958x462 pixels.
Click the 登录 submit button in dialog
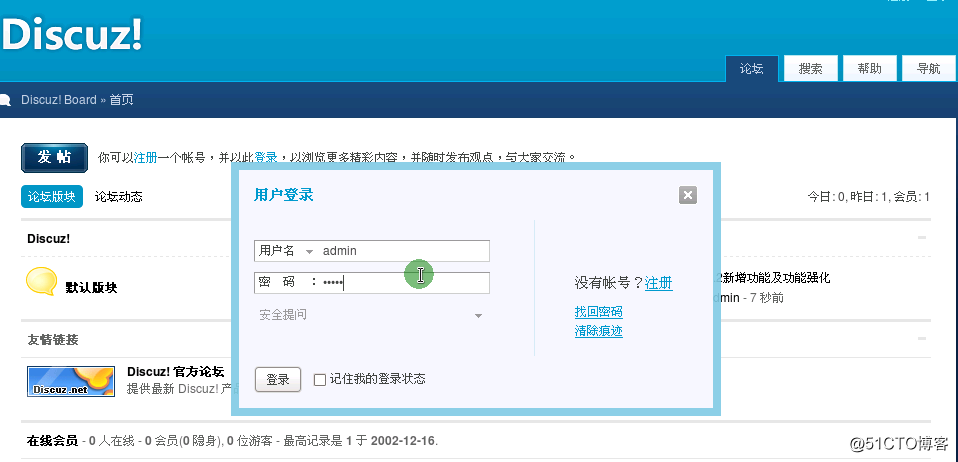click(x=278, y=380)
